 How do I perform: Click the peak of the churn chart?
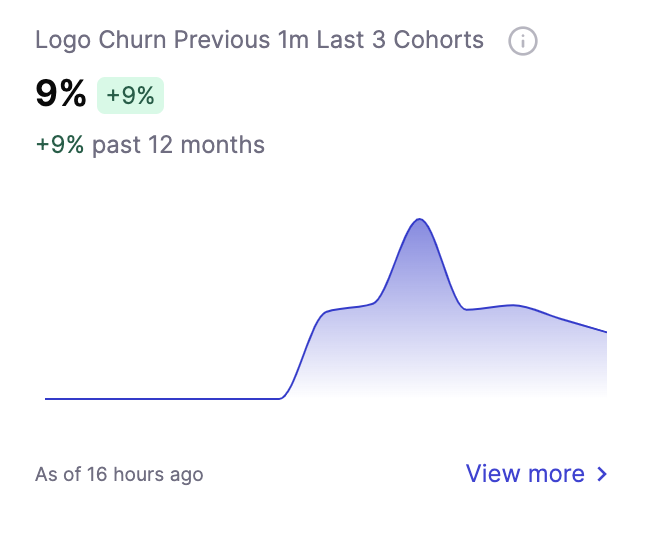coord(419,219)
